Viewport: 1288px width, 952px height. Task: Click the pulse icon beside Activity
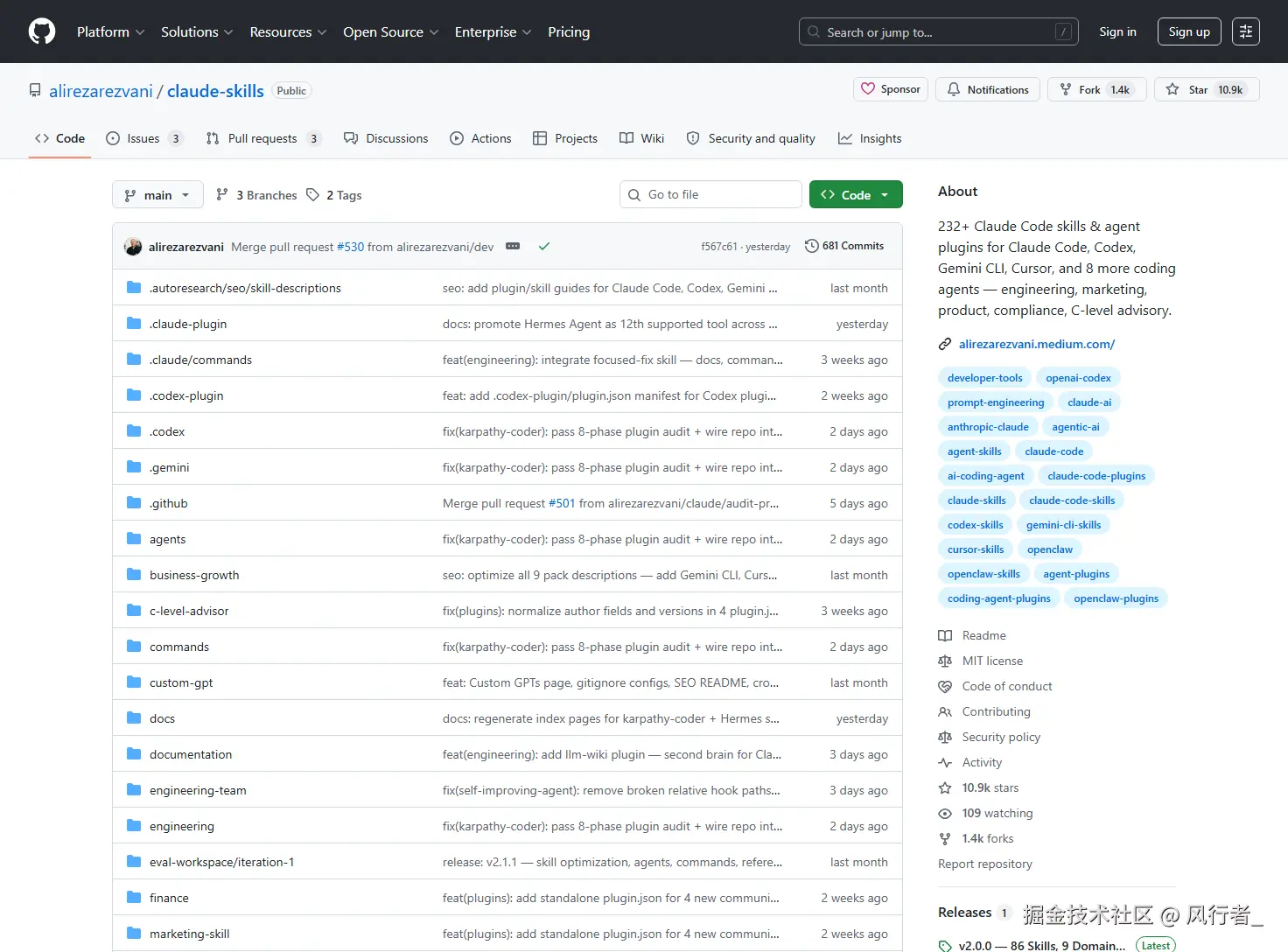click(945, 762)
